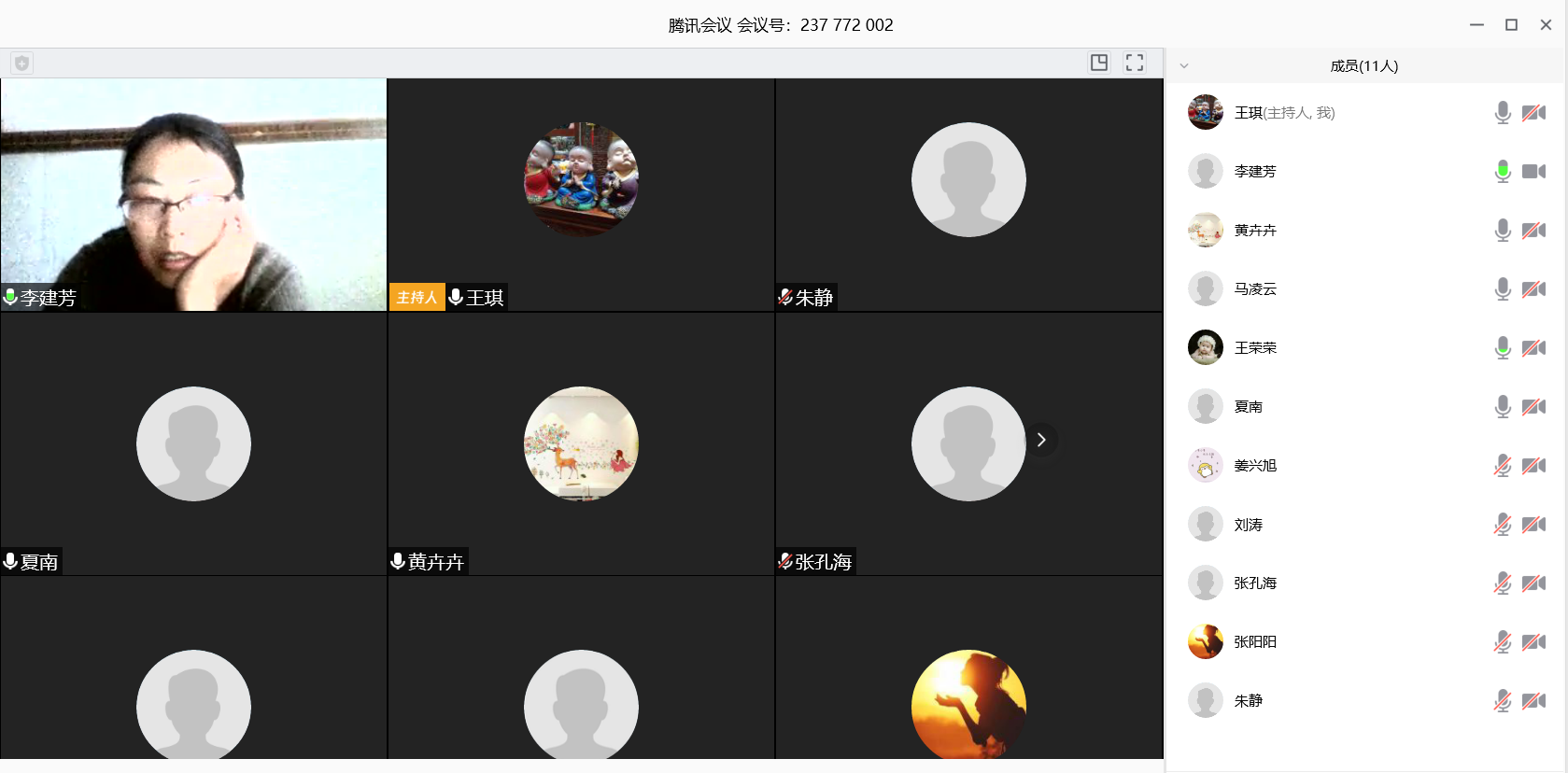Open the video layout switcher icon

click(1099, 63)
